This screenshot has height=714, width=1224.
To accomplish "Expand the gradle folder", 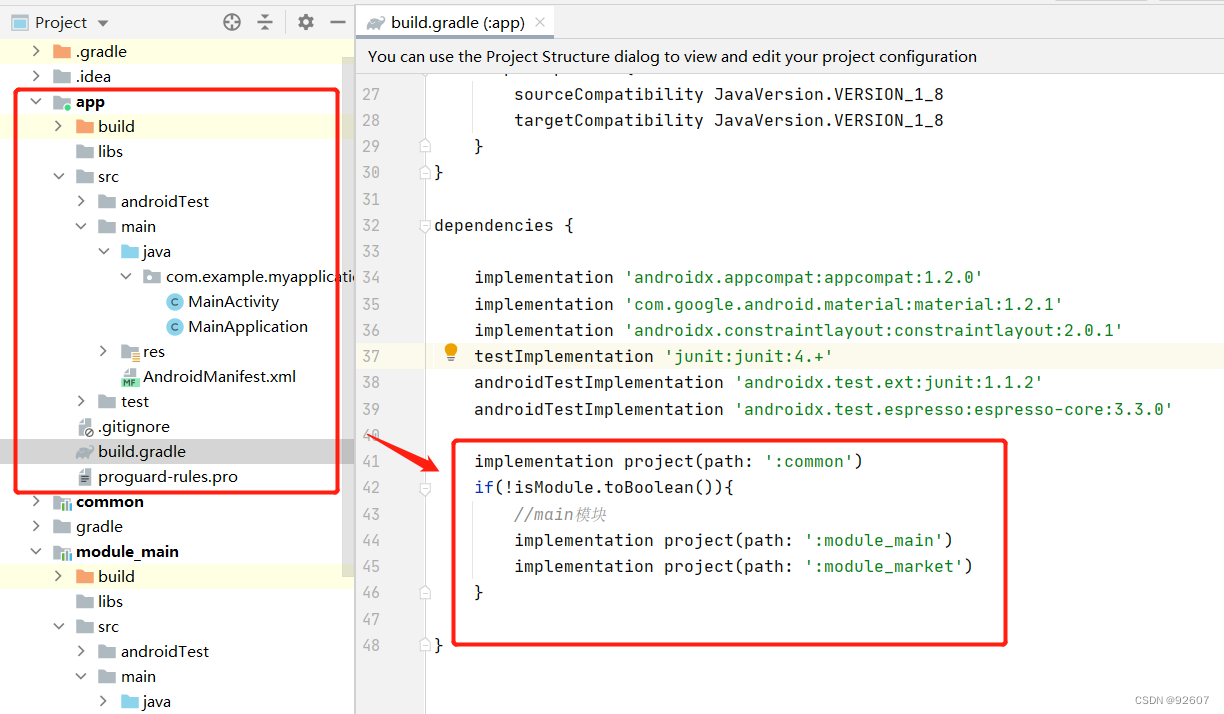I will (x=36, y=526).
